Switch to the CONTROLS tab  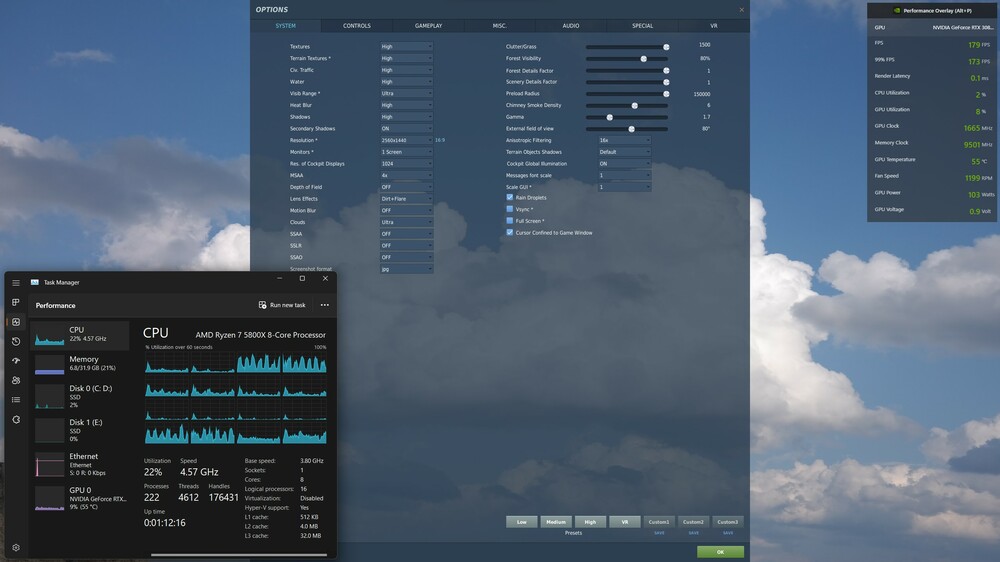point(357,26)
